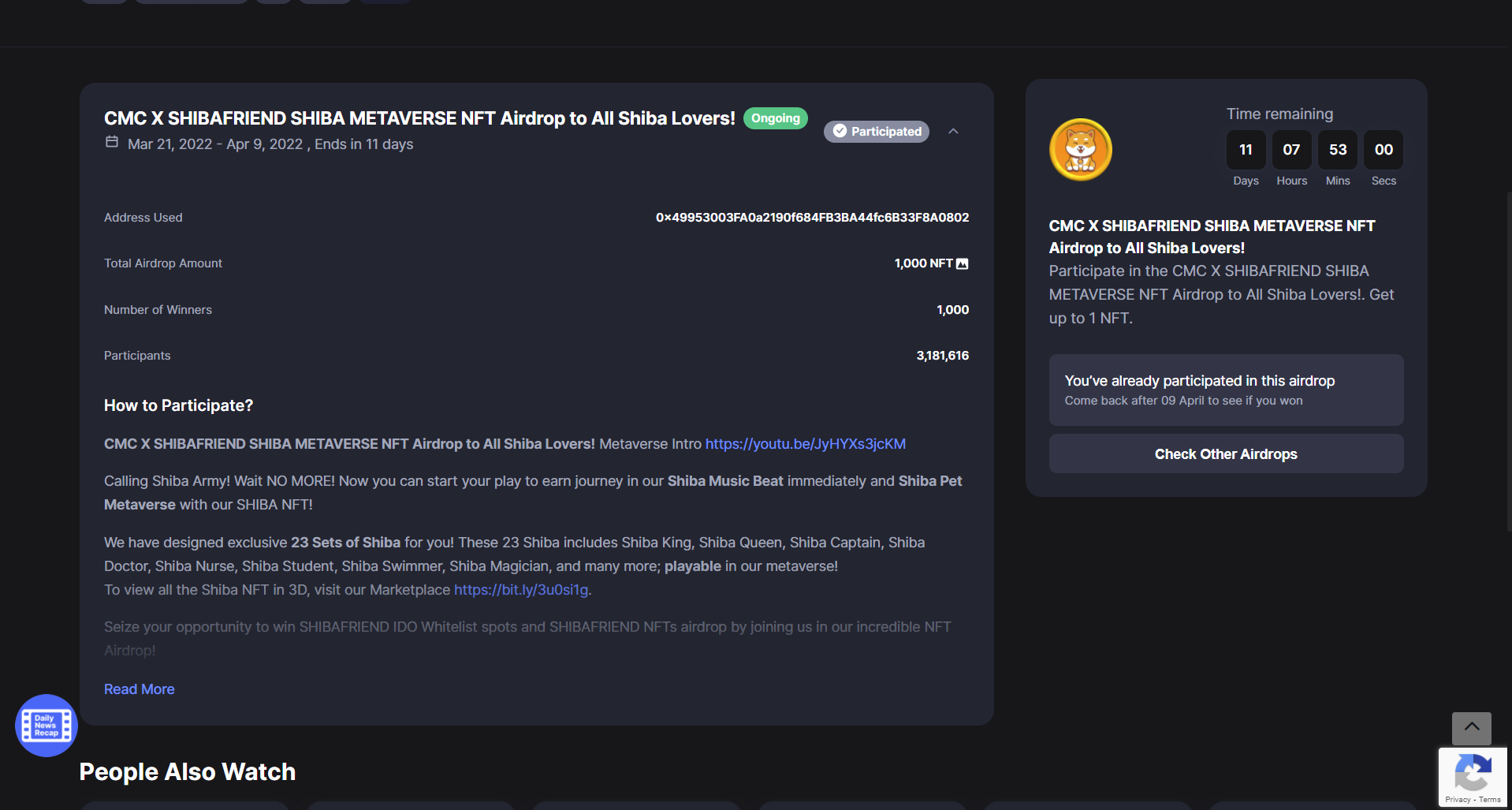Open the bit.ly Marketplace link

click(x=521, y=590)
